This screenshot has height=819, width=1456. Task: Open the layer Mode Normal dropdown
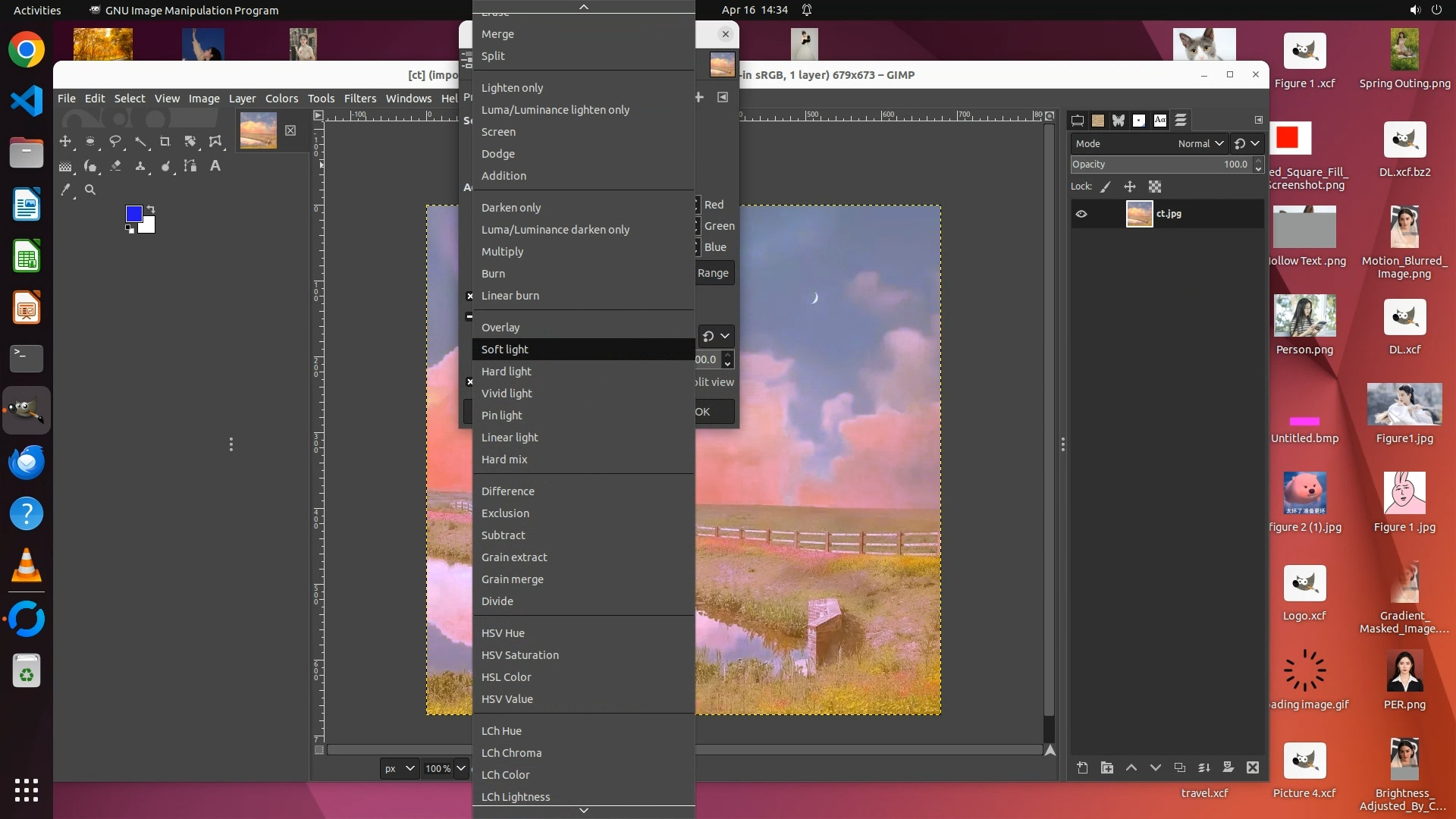1201,144
